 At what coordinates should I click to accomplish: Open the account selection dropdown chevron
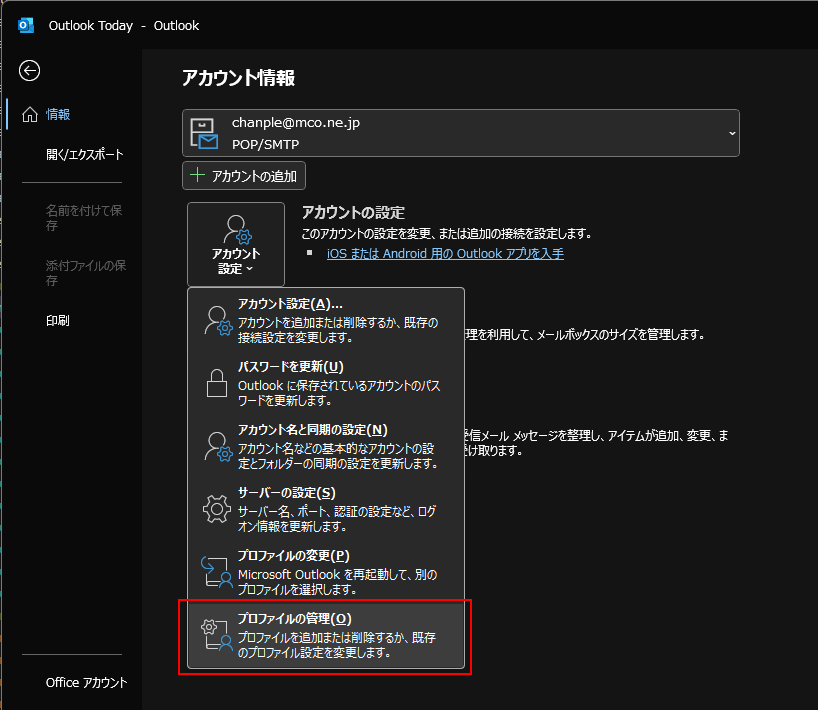point(732,134)
